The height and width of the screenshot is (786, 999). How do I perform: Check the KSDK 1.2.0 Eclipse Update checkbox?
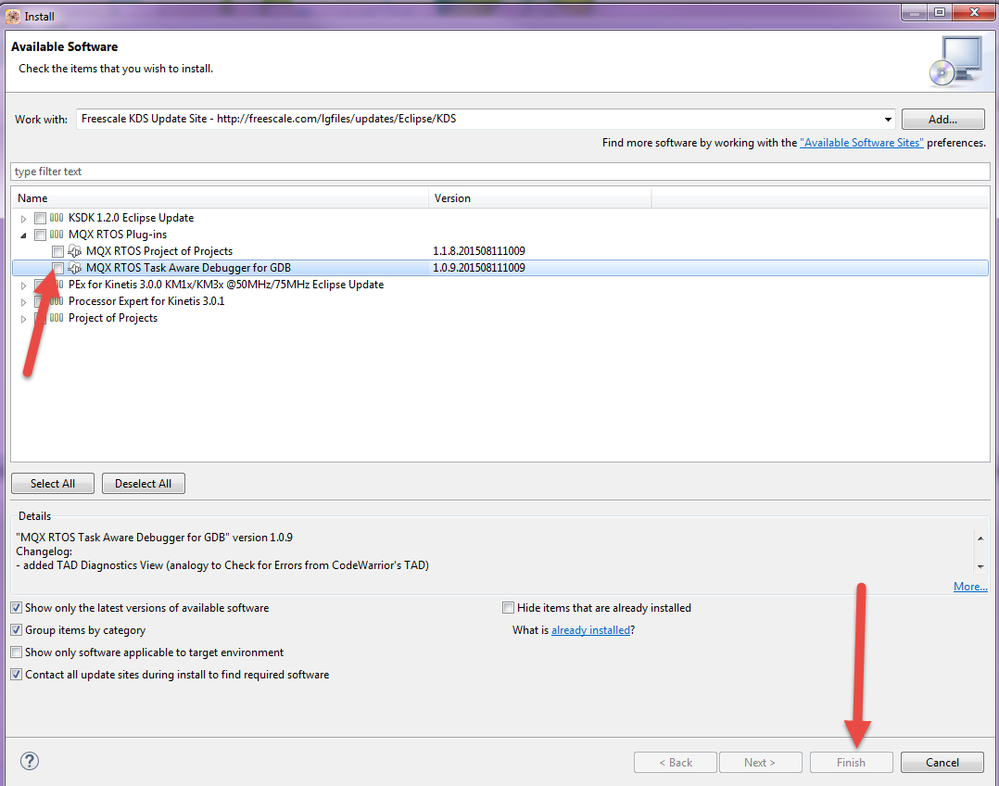tap(40, 218)
